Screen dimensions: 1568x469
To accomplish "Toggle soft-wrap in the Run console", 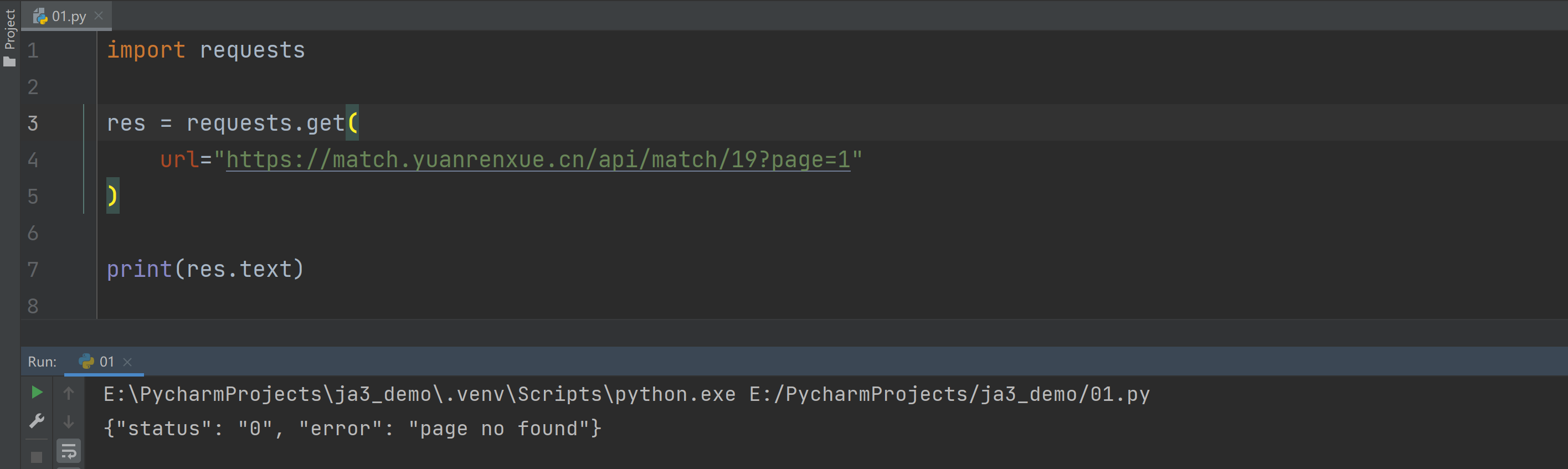I will pos(69,451).
